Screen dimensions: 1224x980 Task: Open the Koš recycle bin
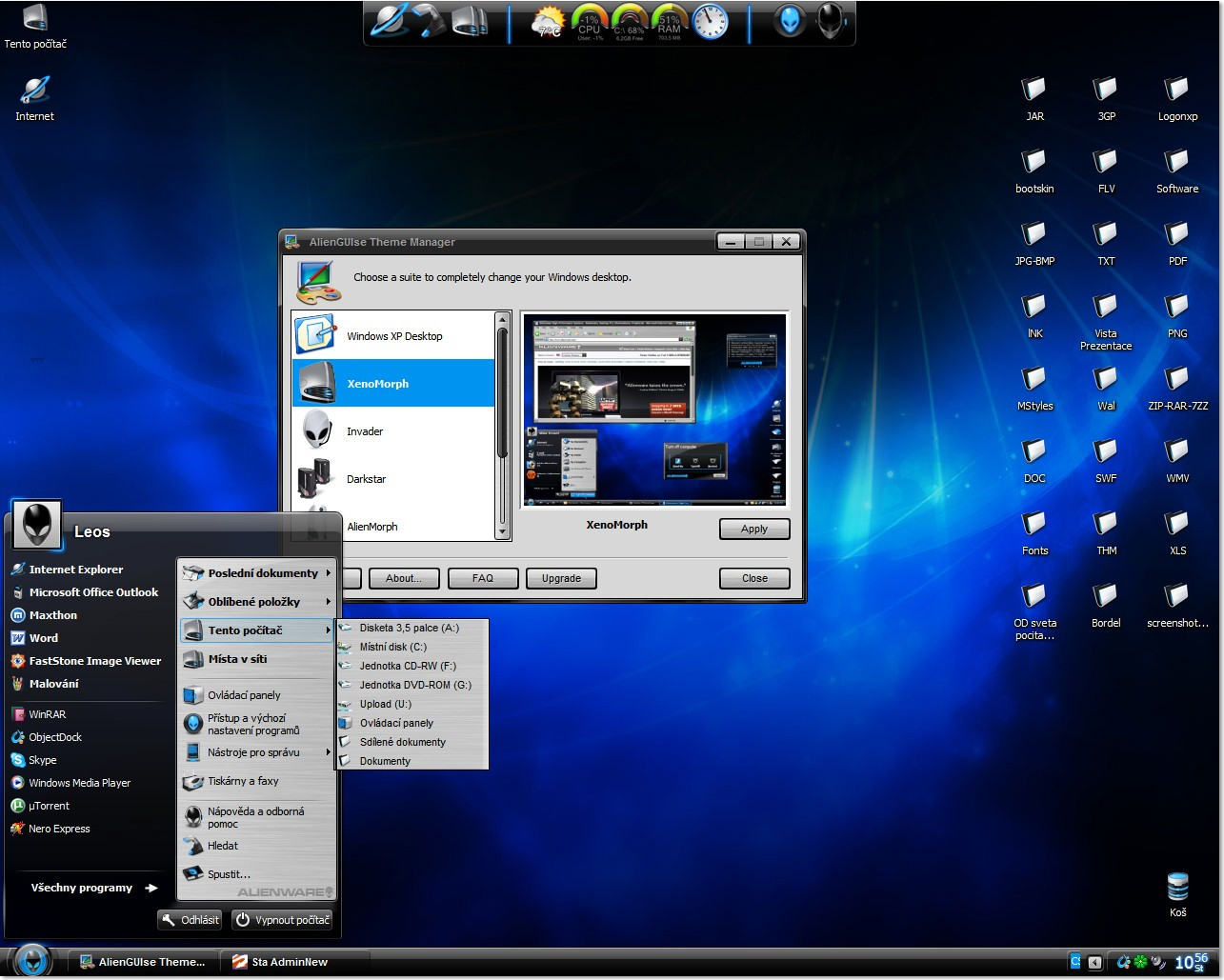[x=1178, y=894]
